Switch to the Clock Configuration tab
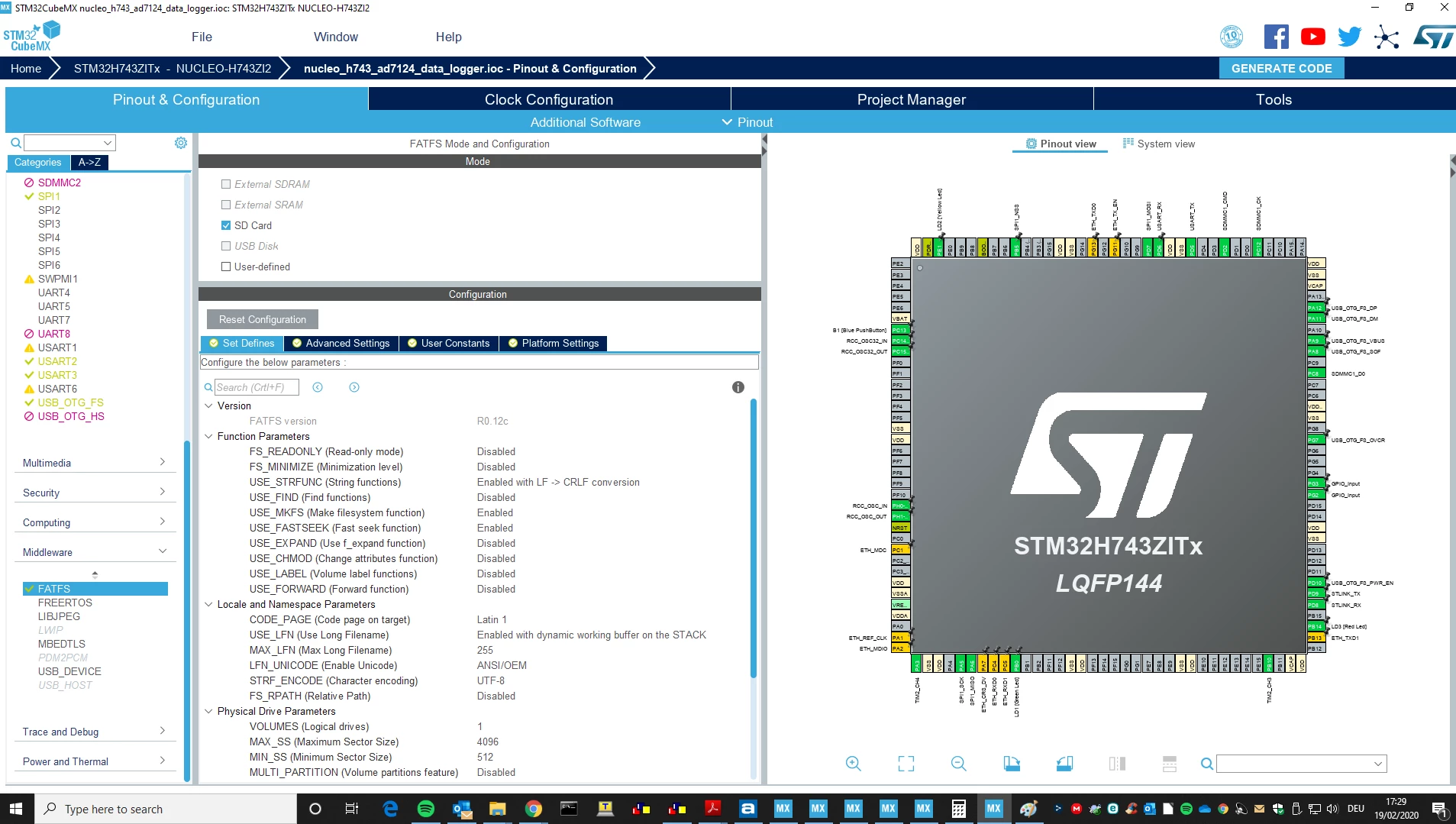This screenshot has width=1456, height=824. click(x=549, y=99)
